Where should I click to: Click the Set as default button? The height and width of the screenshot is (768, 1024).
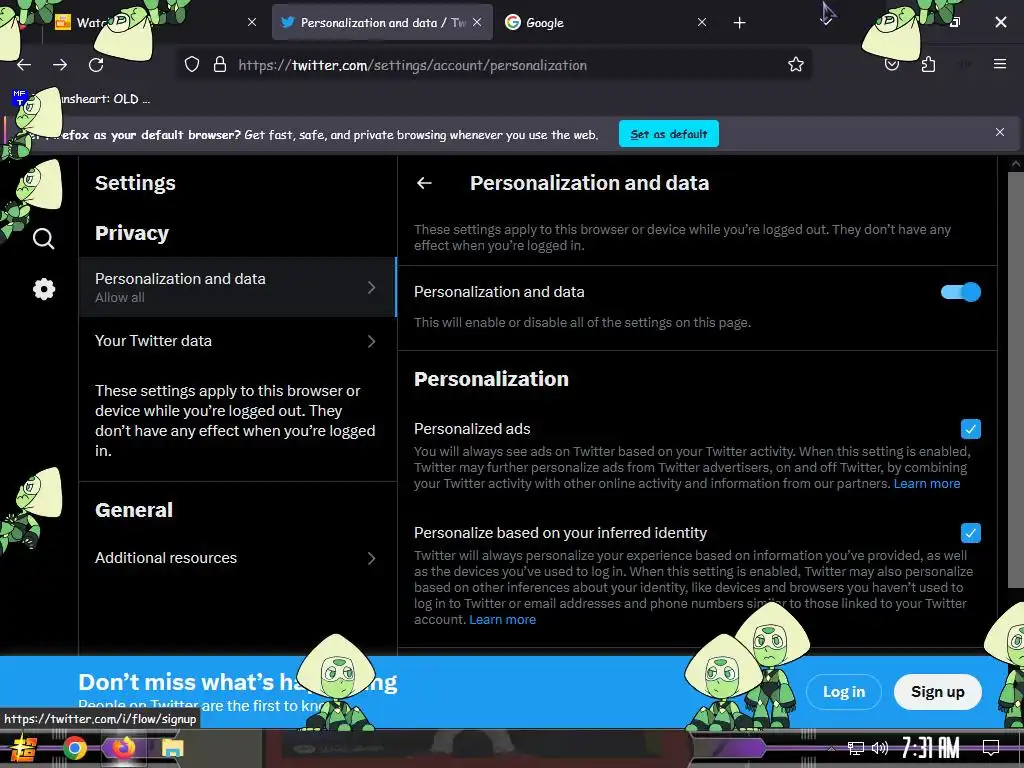pyautogui.click(x=669, y=134)
